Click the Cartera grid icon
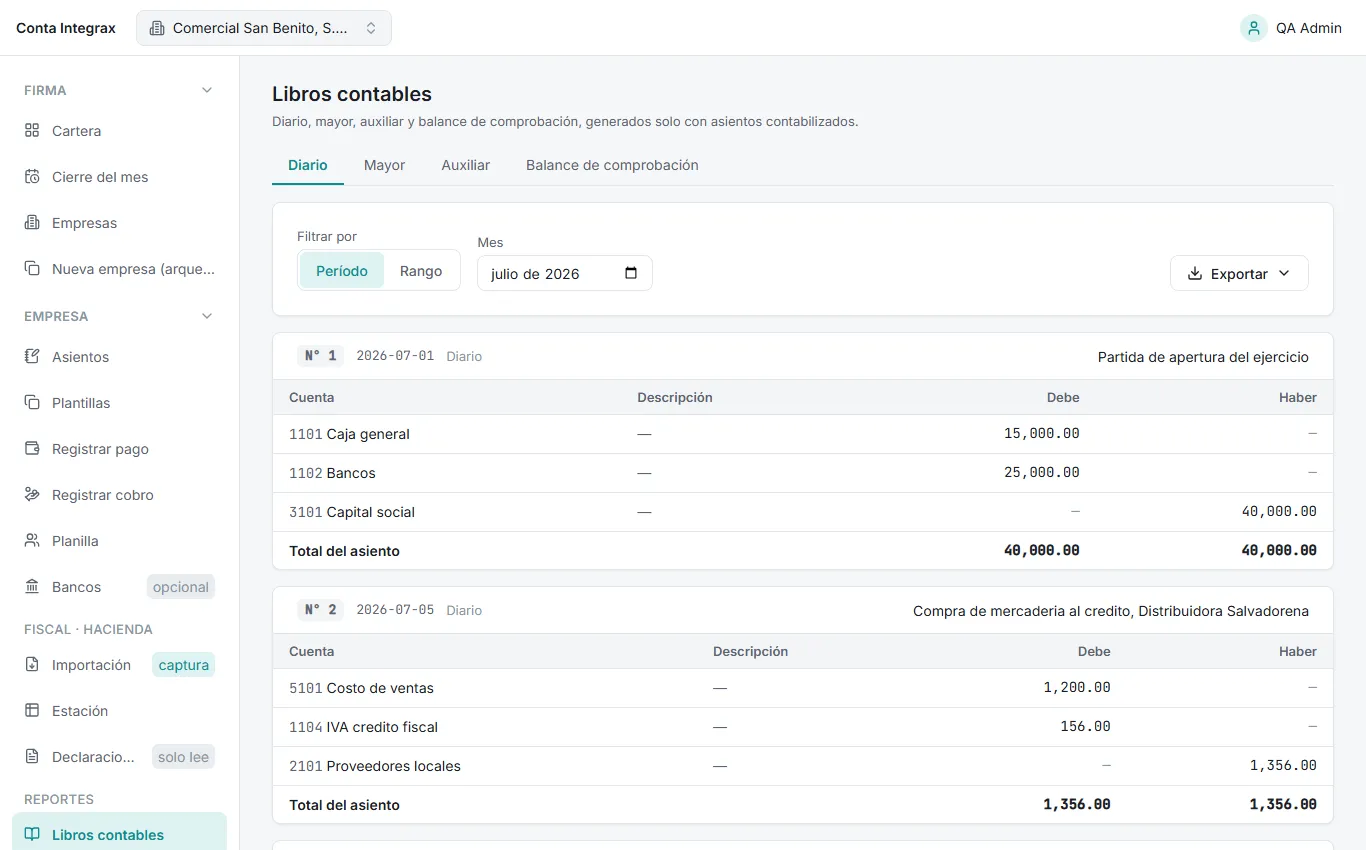 (32, 131)
